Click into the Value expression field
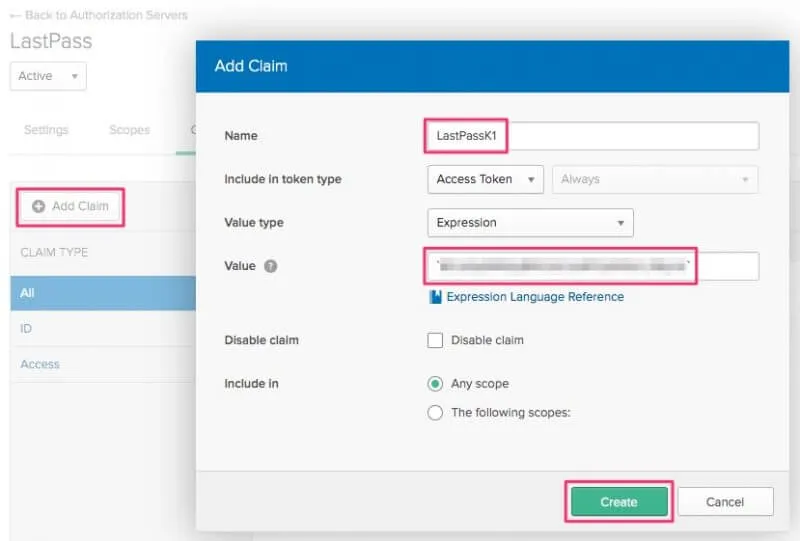 593,266
